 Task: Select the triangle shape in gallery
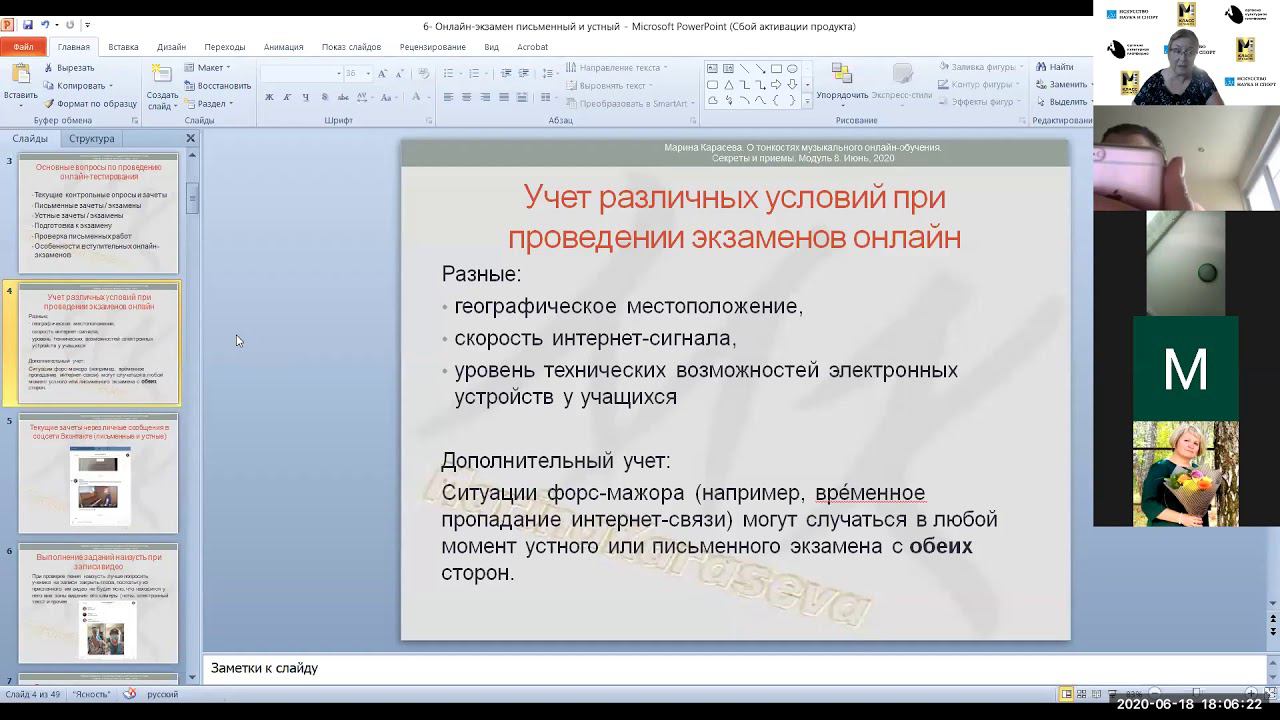[728, 85]
